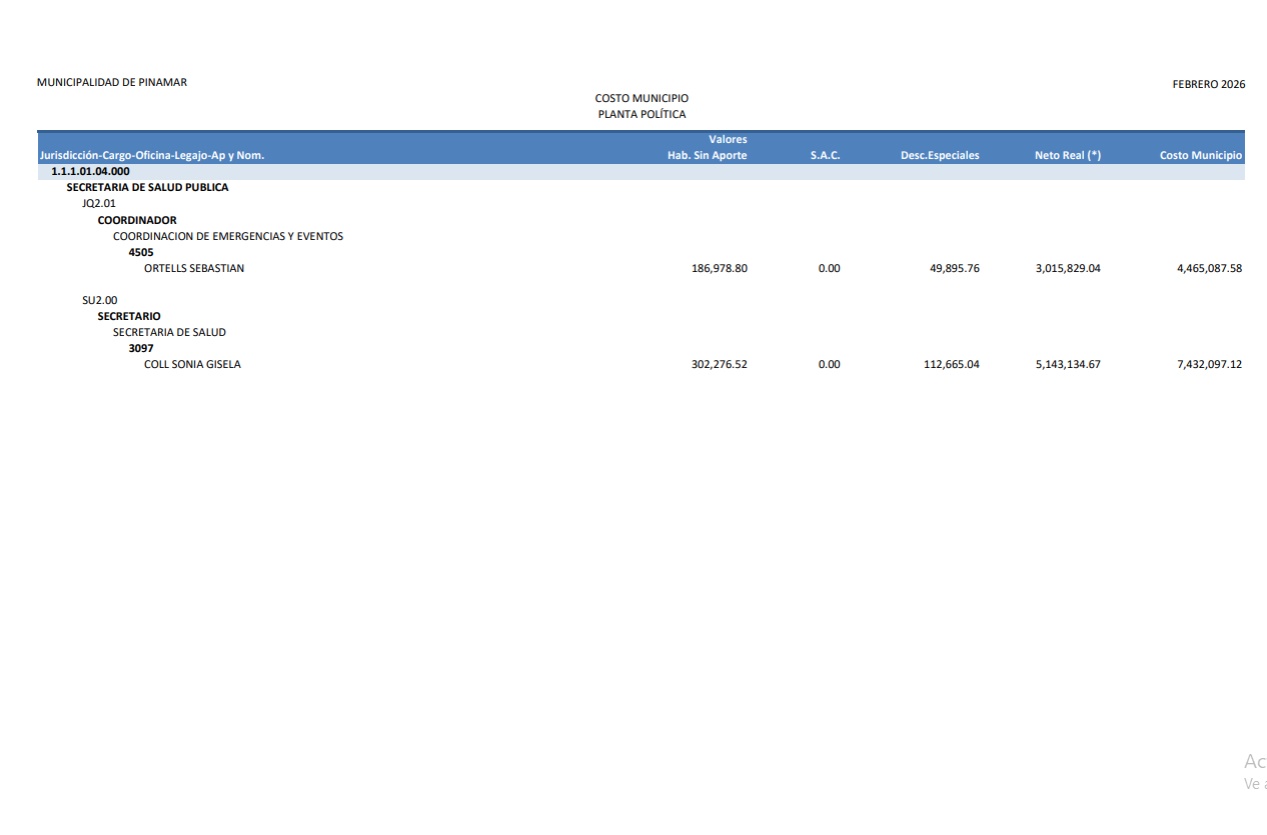Click the Desc.Especiales column header
This screenshot has width=1267, height=835.
(x=939, y=155)
